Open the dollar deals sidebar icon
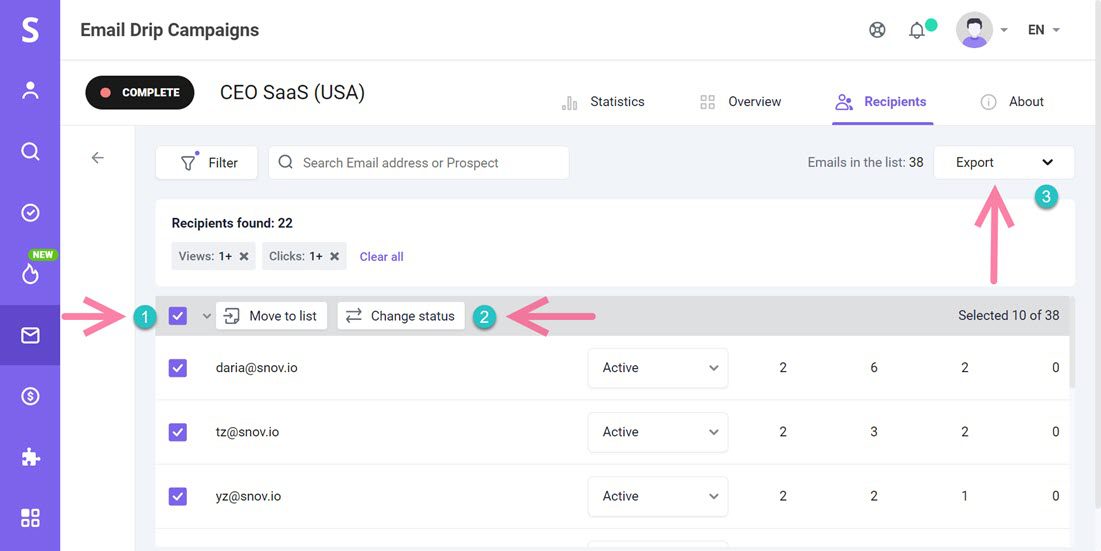 30,397
